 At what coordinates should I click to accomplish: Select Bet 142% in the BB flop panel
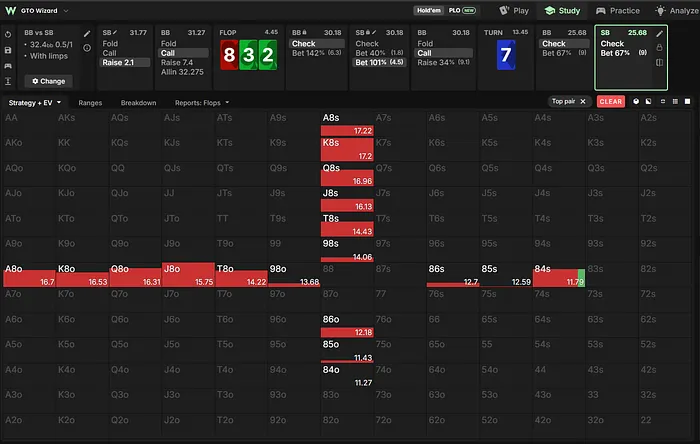[x=317, y=53]
